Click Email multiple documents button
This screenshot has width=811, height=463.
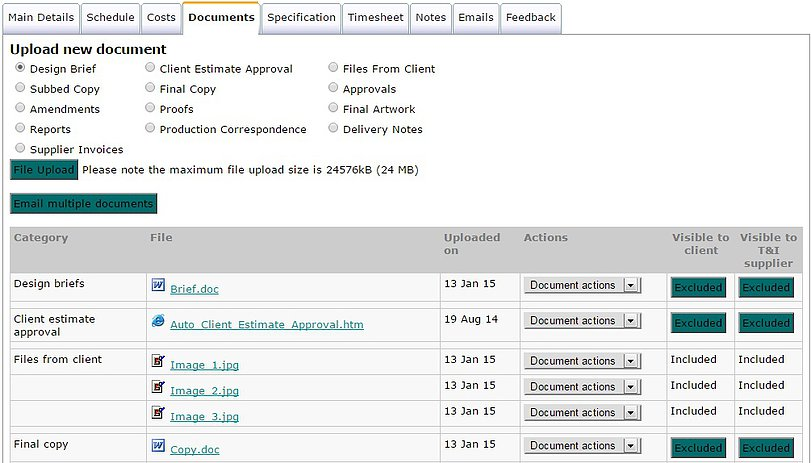(84, 204)
